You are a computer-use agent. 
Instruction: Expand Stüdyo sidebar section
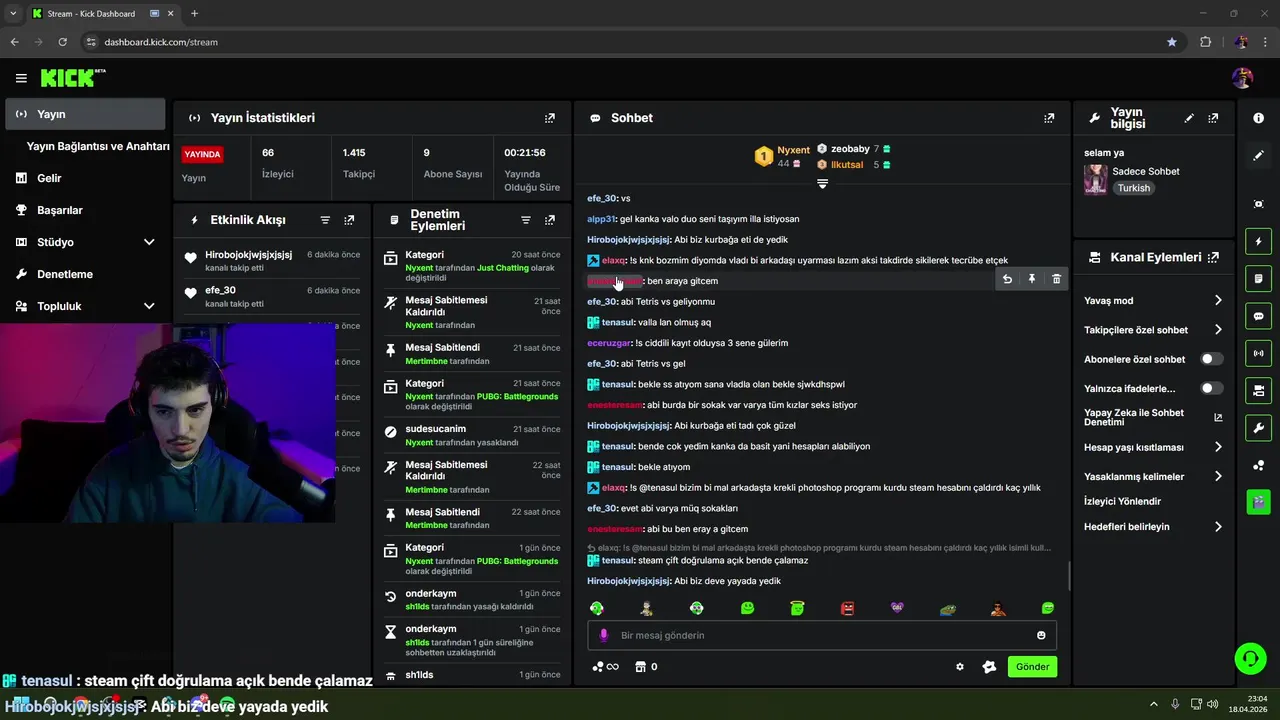[x=149, y=242]
